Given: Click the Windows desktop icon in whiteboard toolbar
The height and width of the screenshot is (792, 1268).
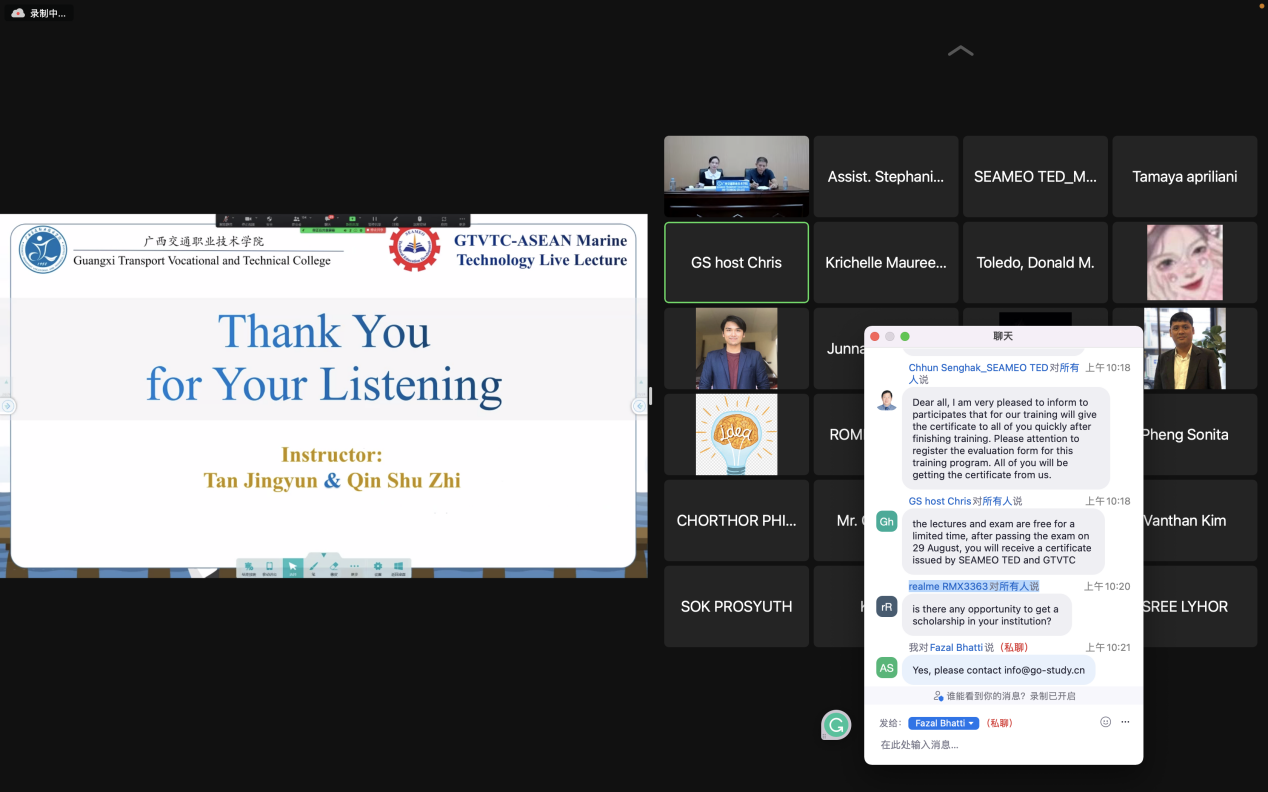Looking at the screenshot, I should pyautogui.click(x=398, y=567).
